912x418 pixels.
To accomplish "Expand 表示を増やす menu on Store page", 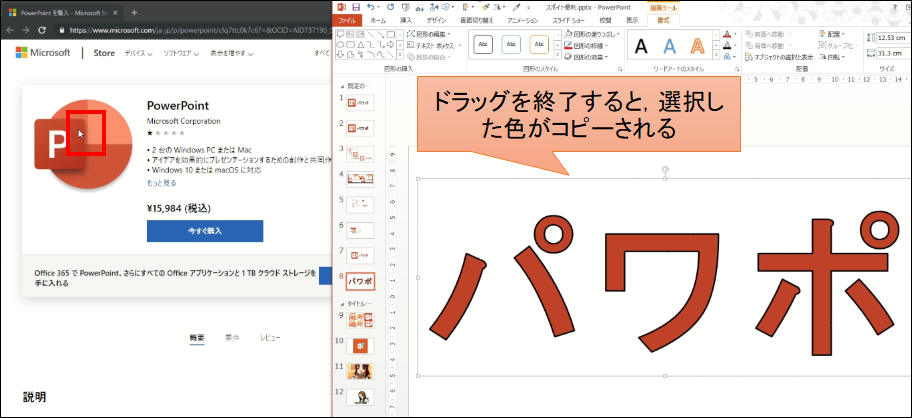I will click(231, 53).
